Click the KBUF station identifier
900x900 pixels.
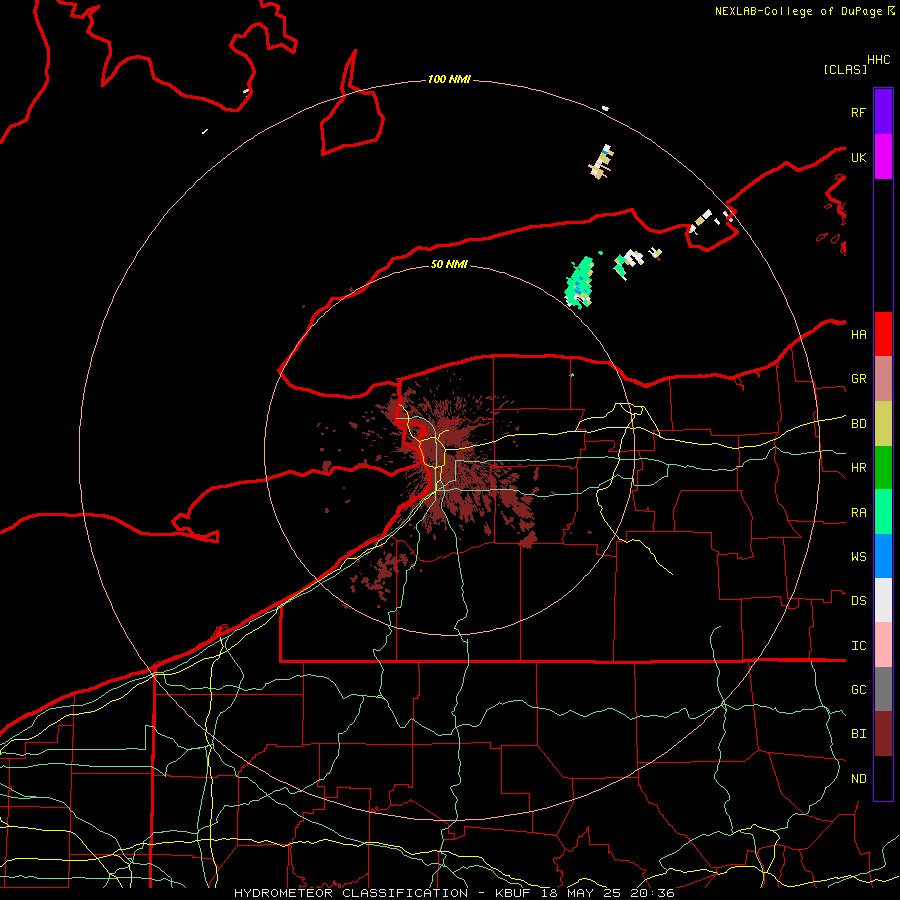click(513, 893)
